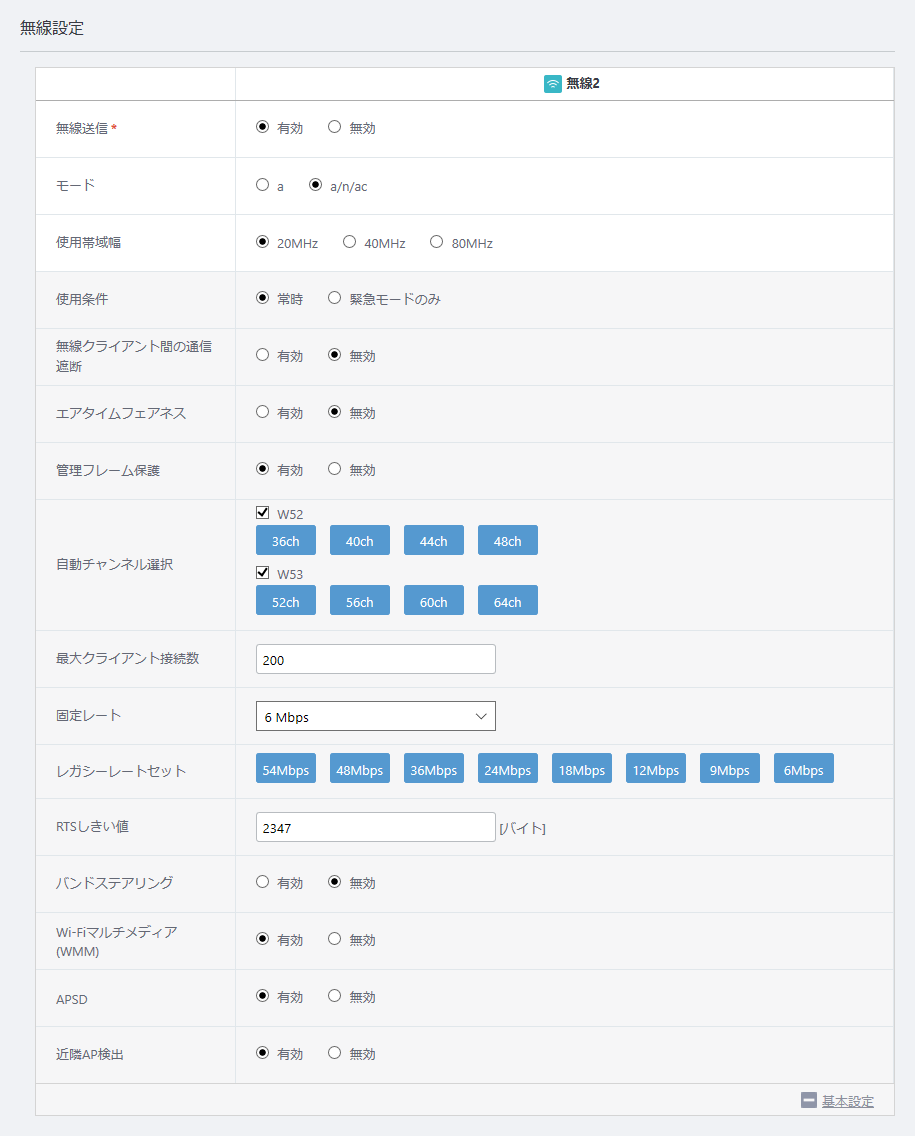The width and height of the screenshot is (915, 1136).
Task: Toggle the 44ch channel button
Action: tap(433, 540)
